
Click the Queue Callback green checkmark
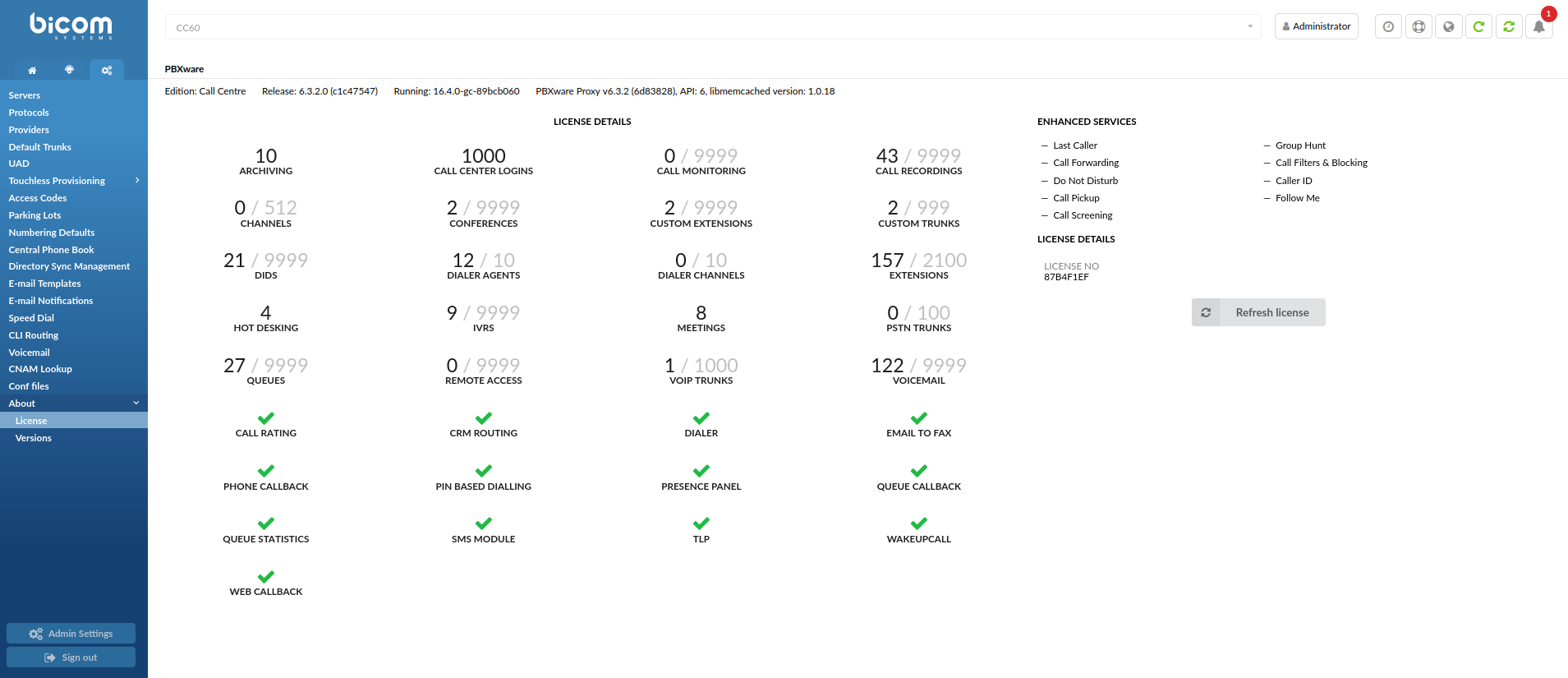[919, 471]
